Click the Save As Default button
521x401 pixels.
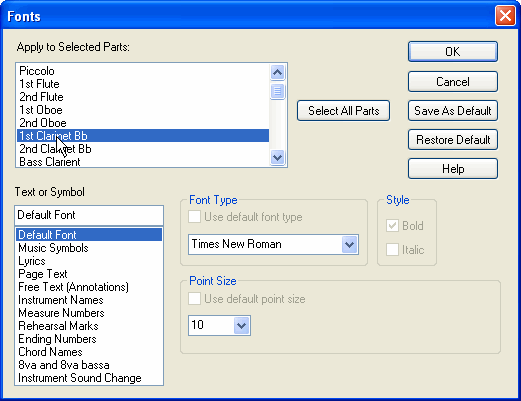pos(453,111)
